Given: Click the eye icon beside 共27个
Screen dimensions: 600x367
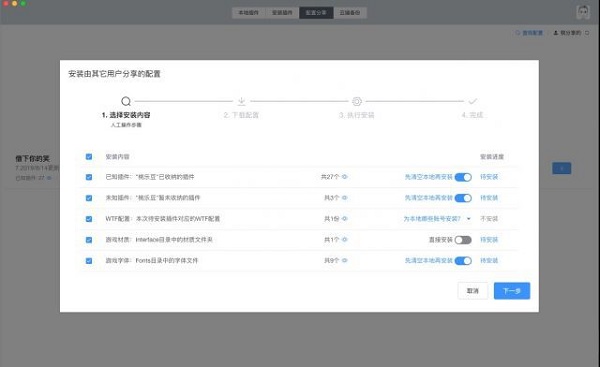Looking at the screenshot, I should (345, 177).
